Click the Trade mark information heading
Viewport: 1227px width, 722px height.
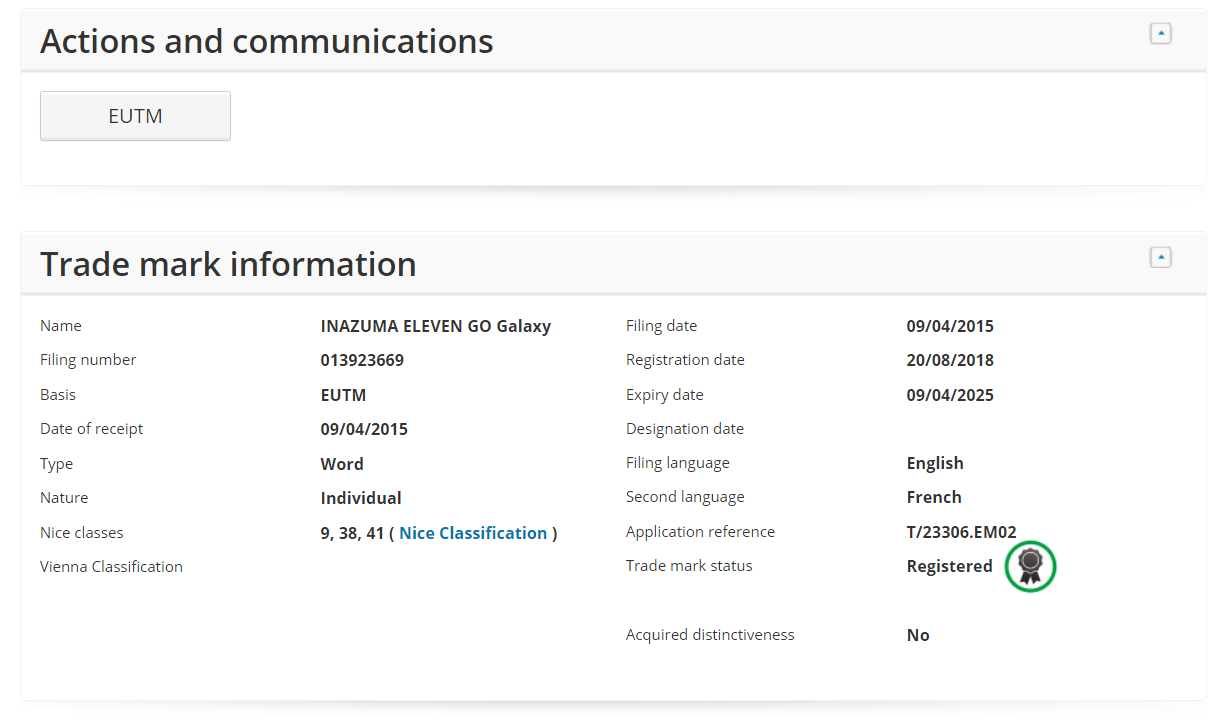tap(228, 264)
